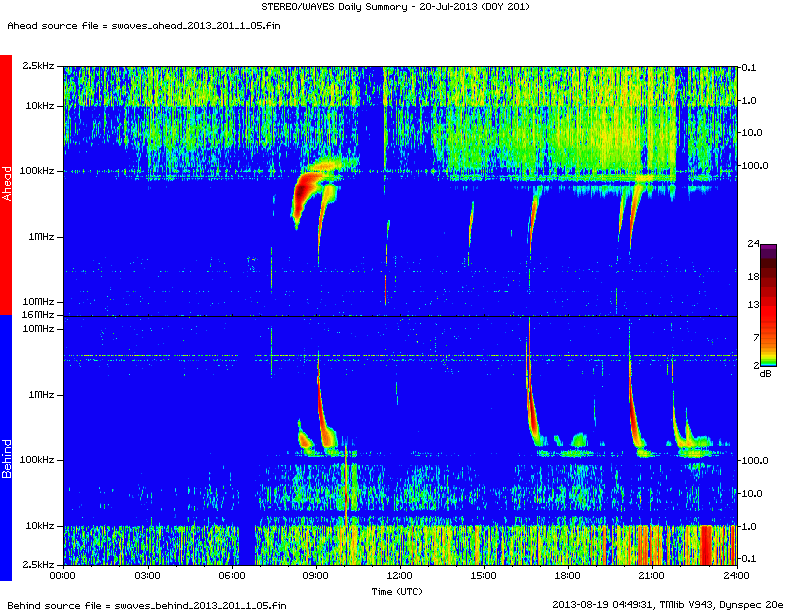This screenshot has width=792, height=612.
Task: Click the 18:00 time axis marker
Action: point(568,577)
